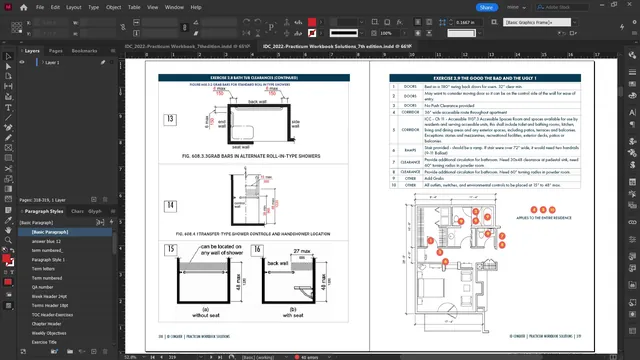Image resolution: width=640 pixels, height=360 pixels.
Task: Select the 'answer blue 12' paragraph style
Action: pyautogui.click(x=46, y=241)
